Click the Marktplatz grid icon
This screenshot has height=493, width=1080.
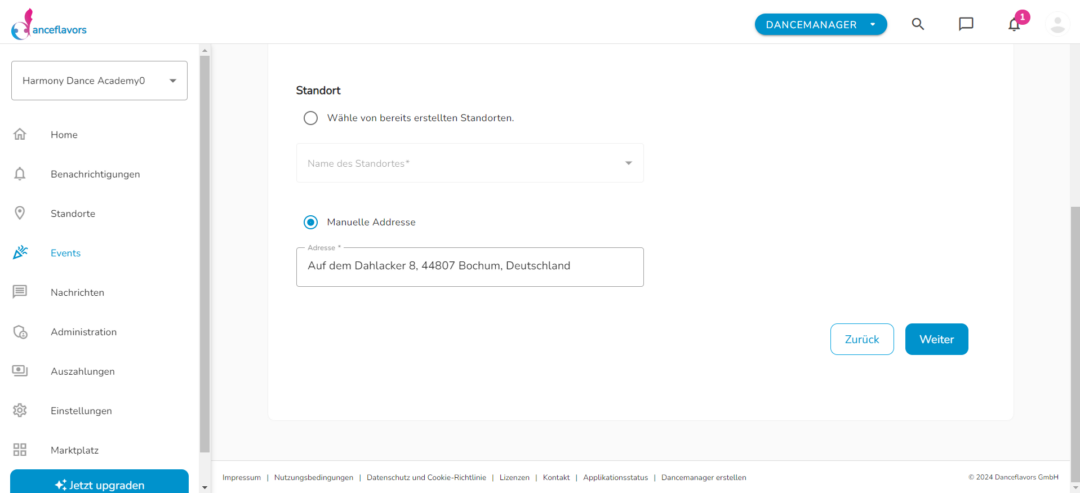[x=20, y=450]
